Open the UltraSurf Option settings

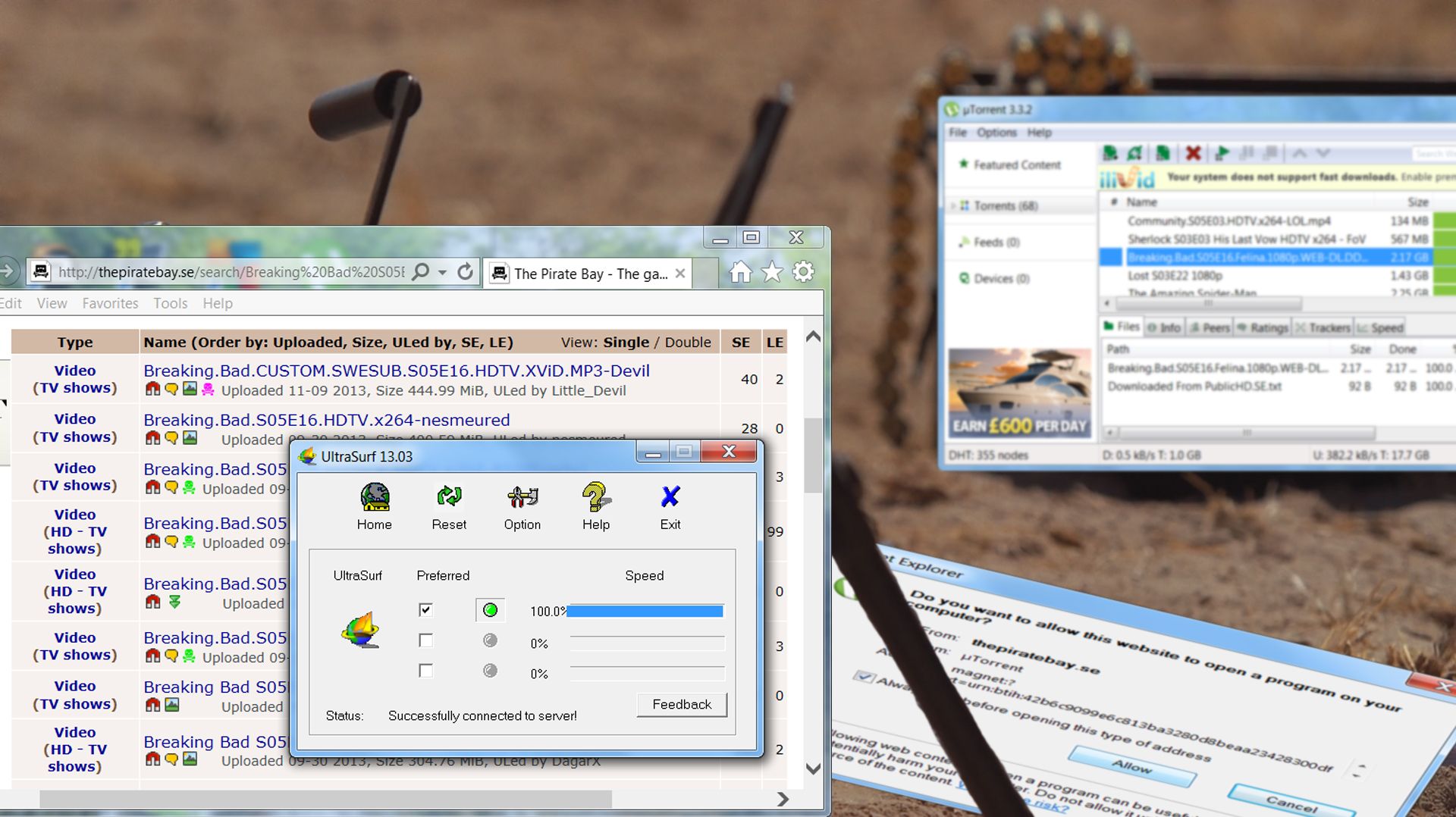[x=522, y=506]
